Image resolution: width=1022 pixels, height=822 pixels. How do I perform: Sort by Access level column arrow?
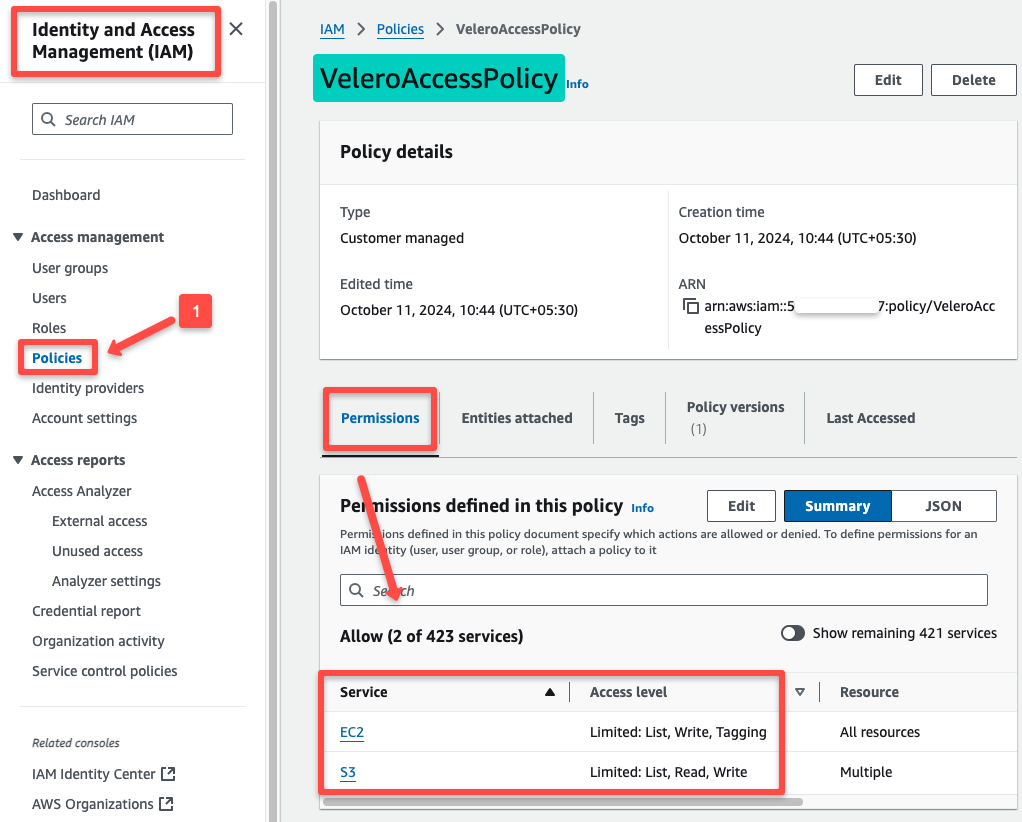tap(800, 692)
